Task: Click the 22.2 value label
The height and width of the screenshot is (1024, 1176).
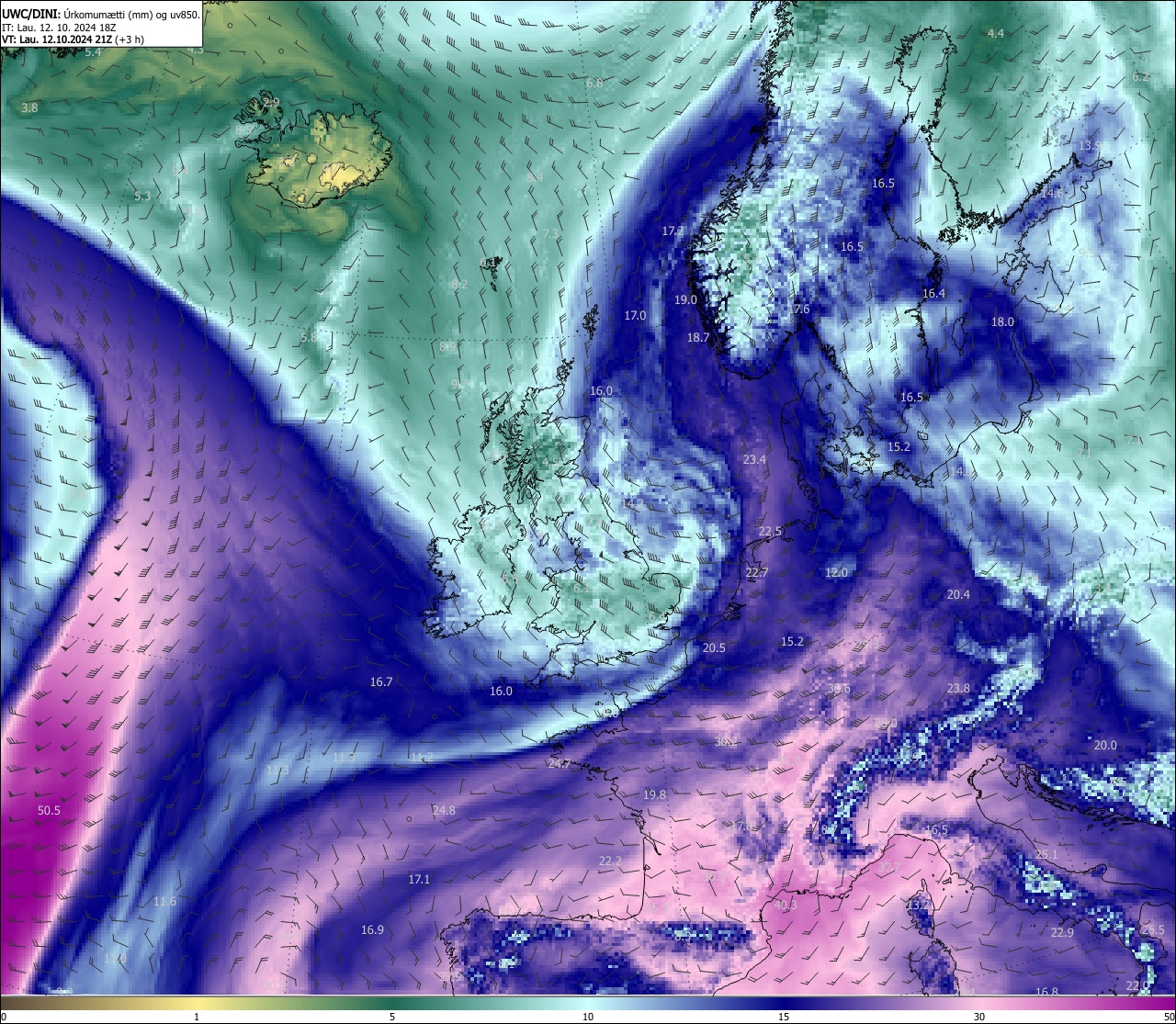Action: tap(610, 861)
